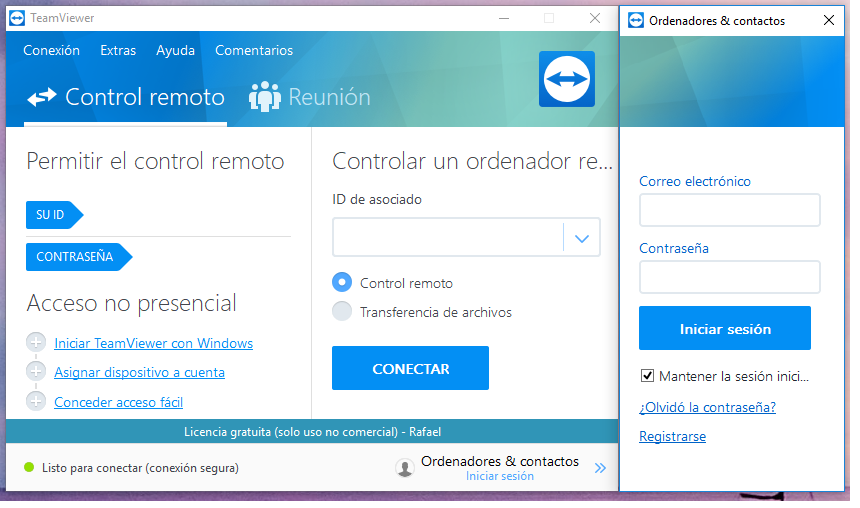Image resolution: width=860 pixels, height=508 pixels.
Task: Click the SU ID label tag
Action: (x=54, y=215)
